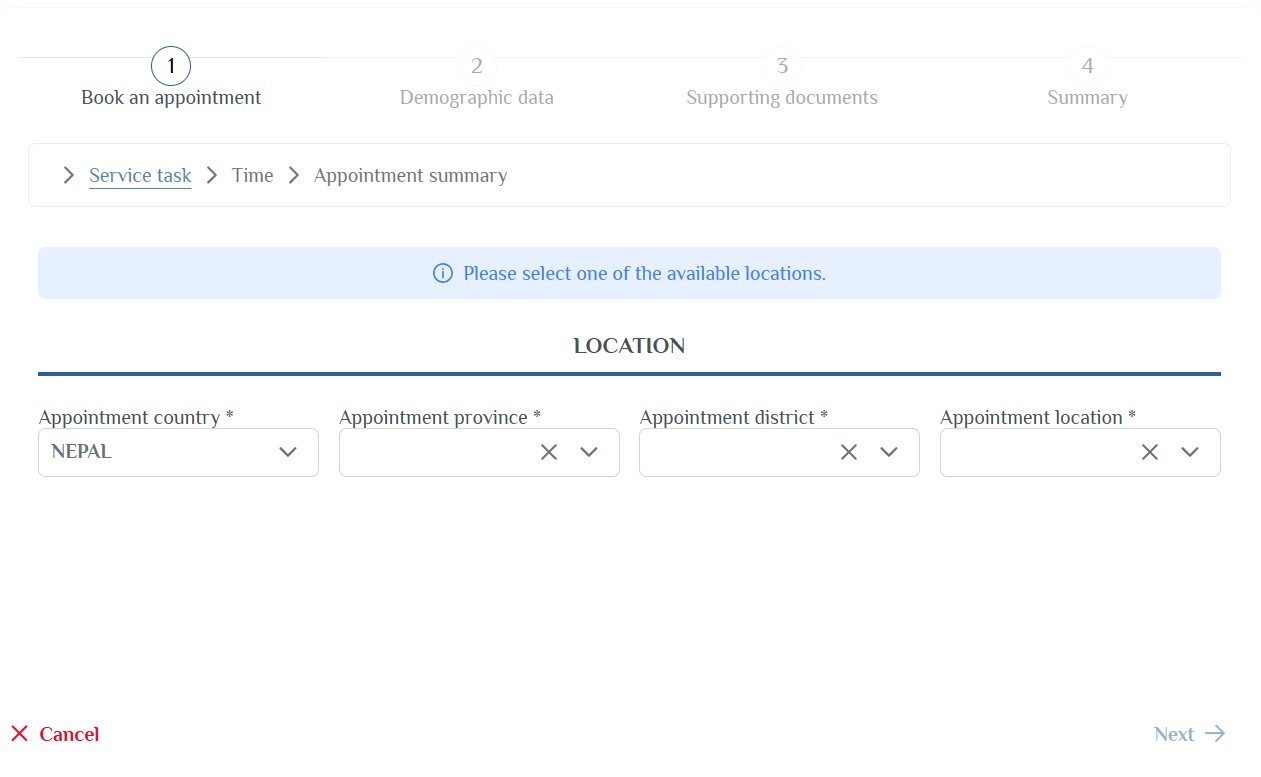This screenshot has width=1261, height=777.
Task: Click the chevron before Appointment summary
Action: (x=294, y=175)
